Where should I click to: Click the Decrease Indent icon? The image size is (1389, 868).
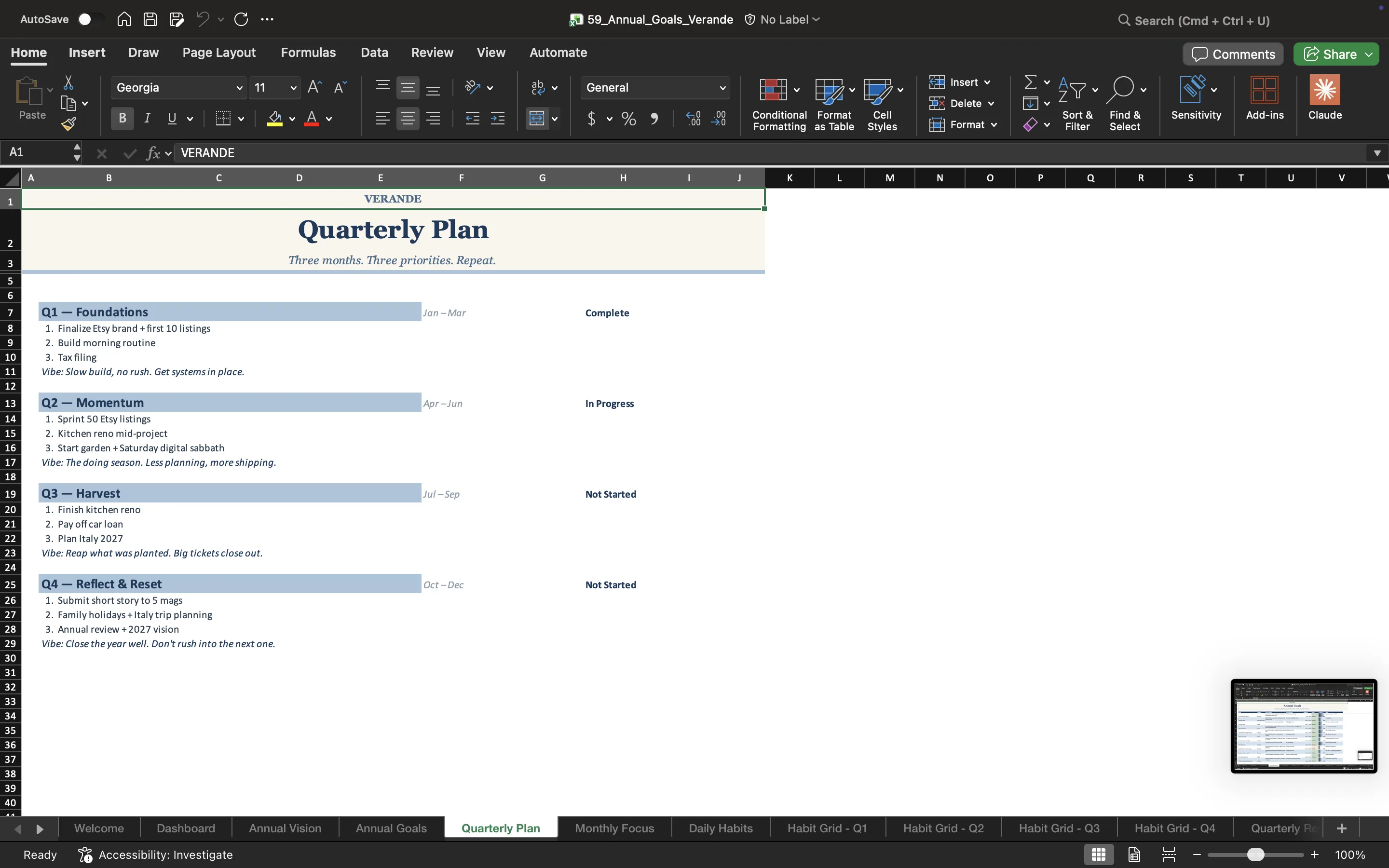pos(472,118)
